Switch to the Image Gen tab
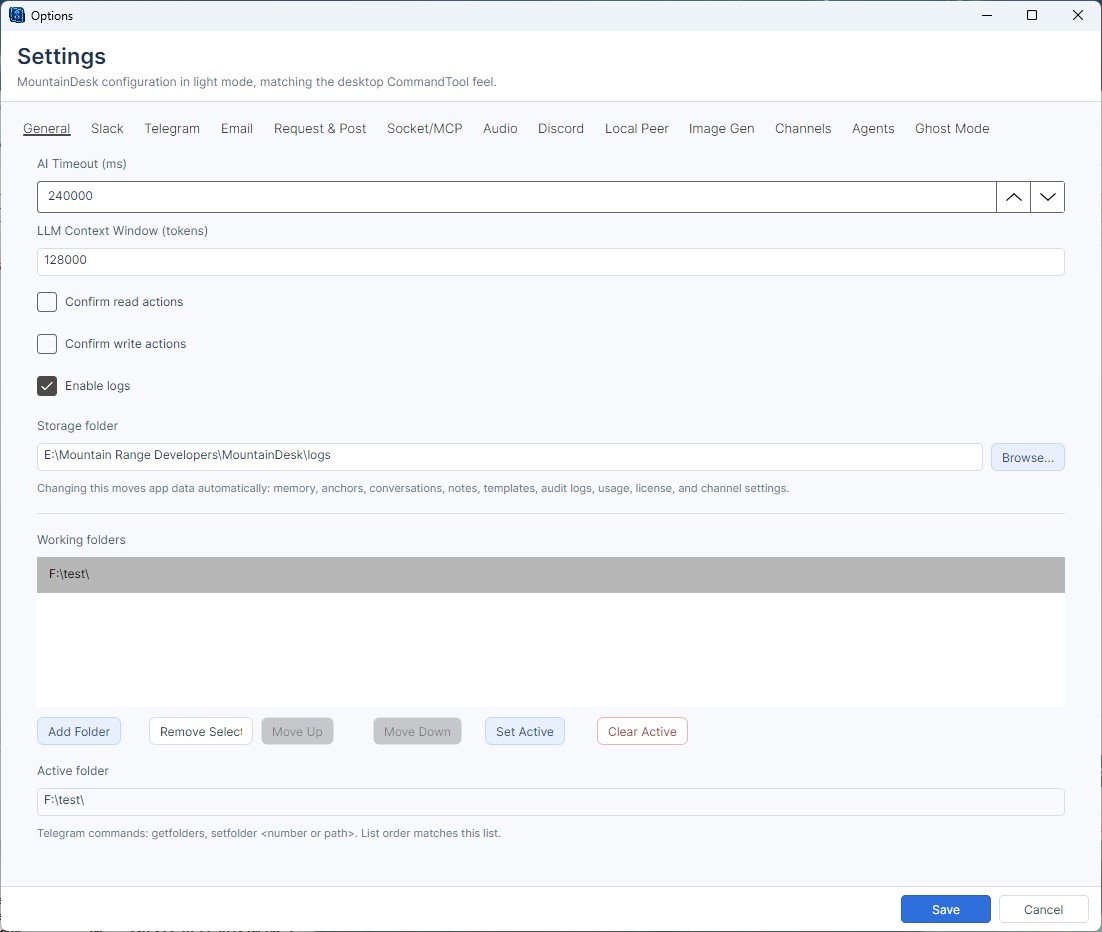1102x932 pixels. click(x=721, y=129)
